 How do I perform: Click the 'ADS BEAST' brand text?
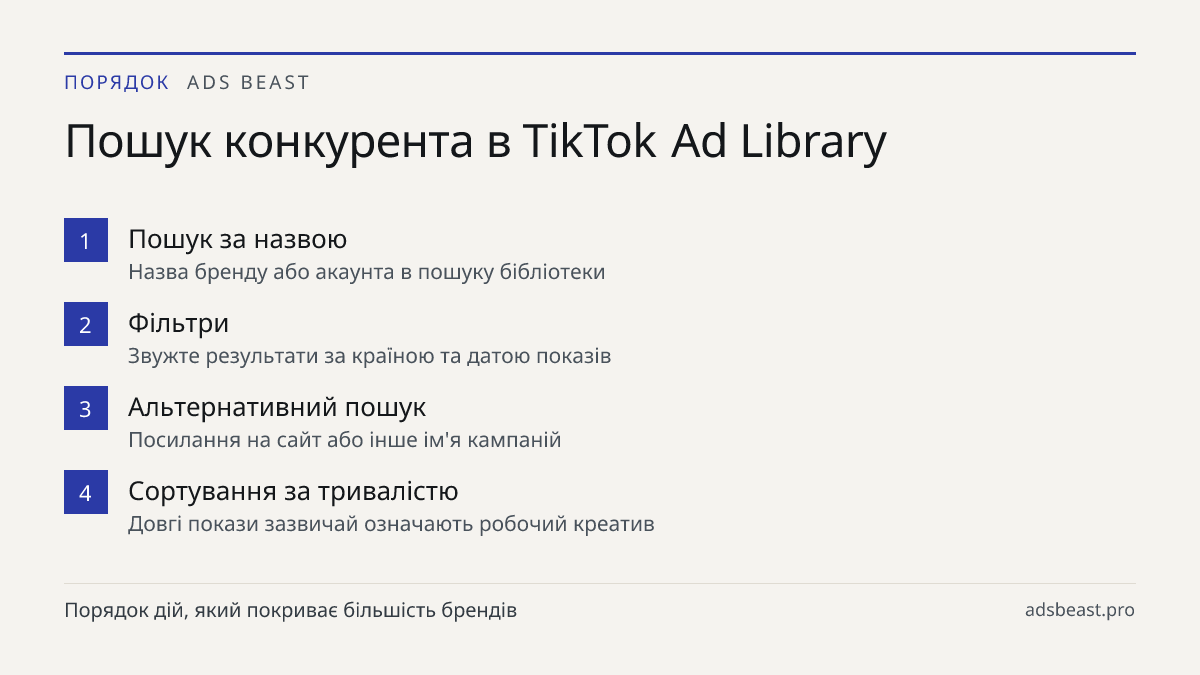249,83
